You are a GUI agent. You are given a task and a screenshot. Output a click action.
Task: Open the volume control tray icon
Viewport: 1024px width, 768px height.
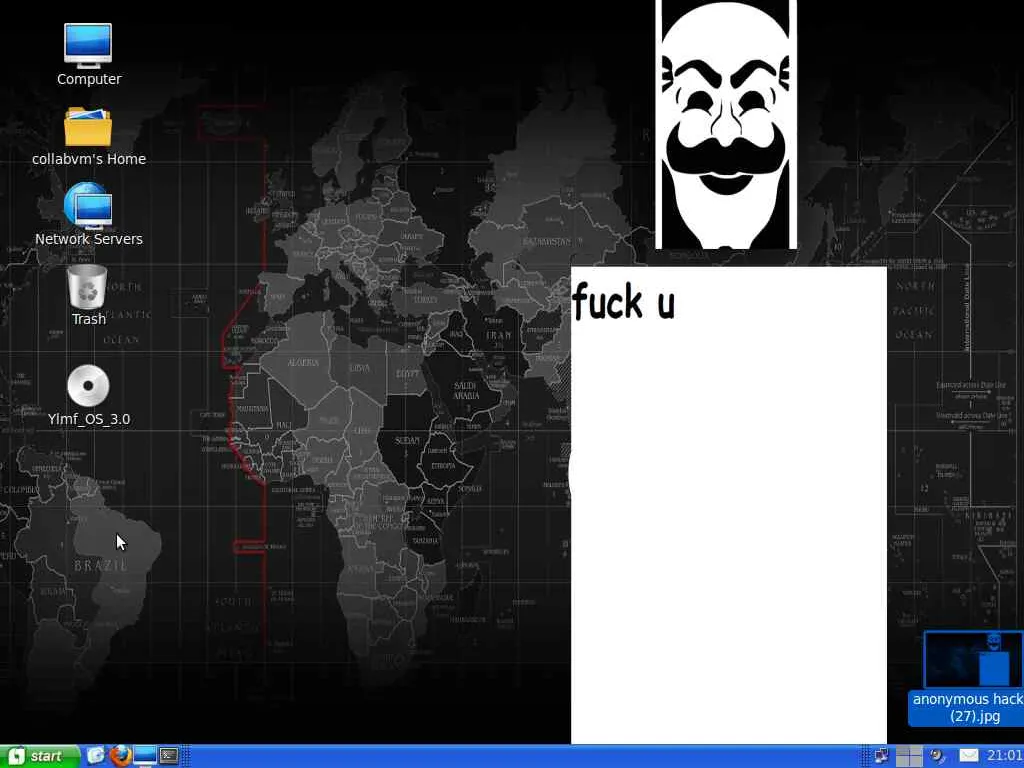[938, 756]
